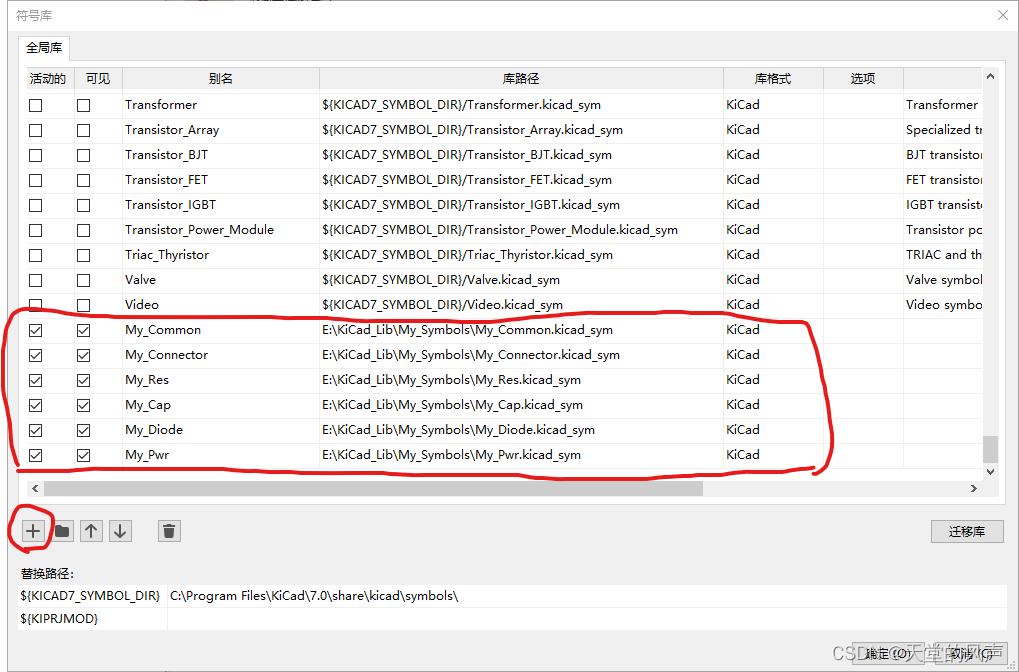The height and width of the screenshot is (672, 1019).
Task: Move selected library down with arrow
Action: coord(120,531)
